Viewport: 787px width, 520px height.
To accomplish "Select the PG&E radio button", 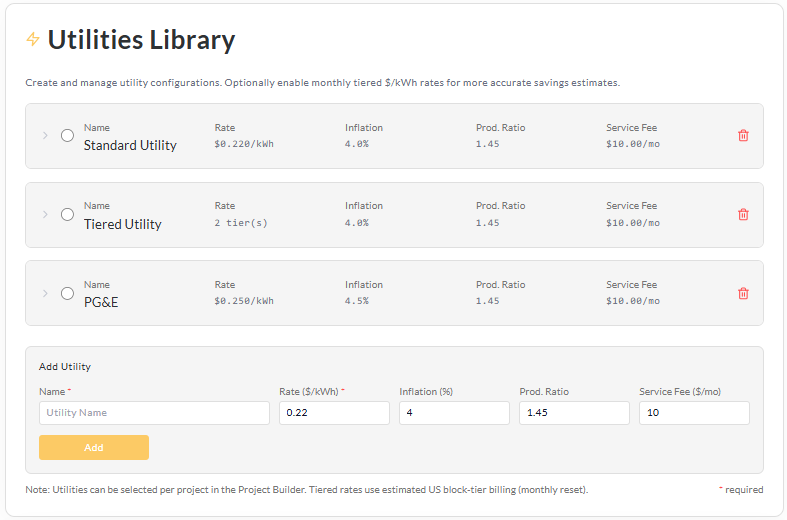I will pyautogui.click(x=67, y=293).
